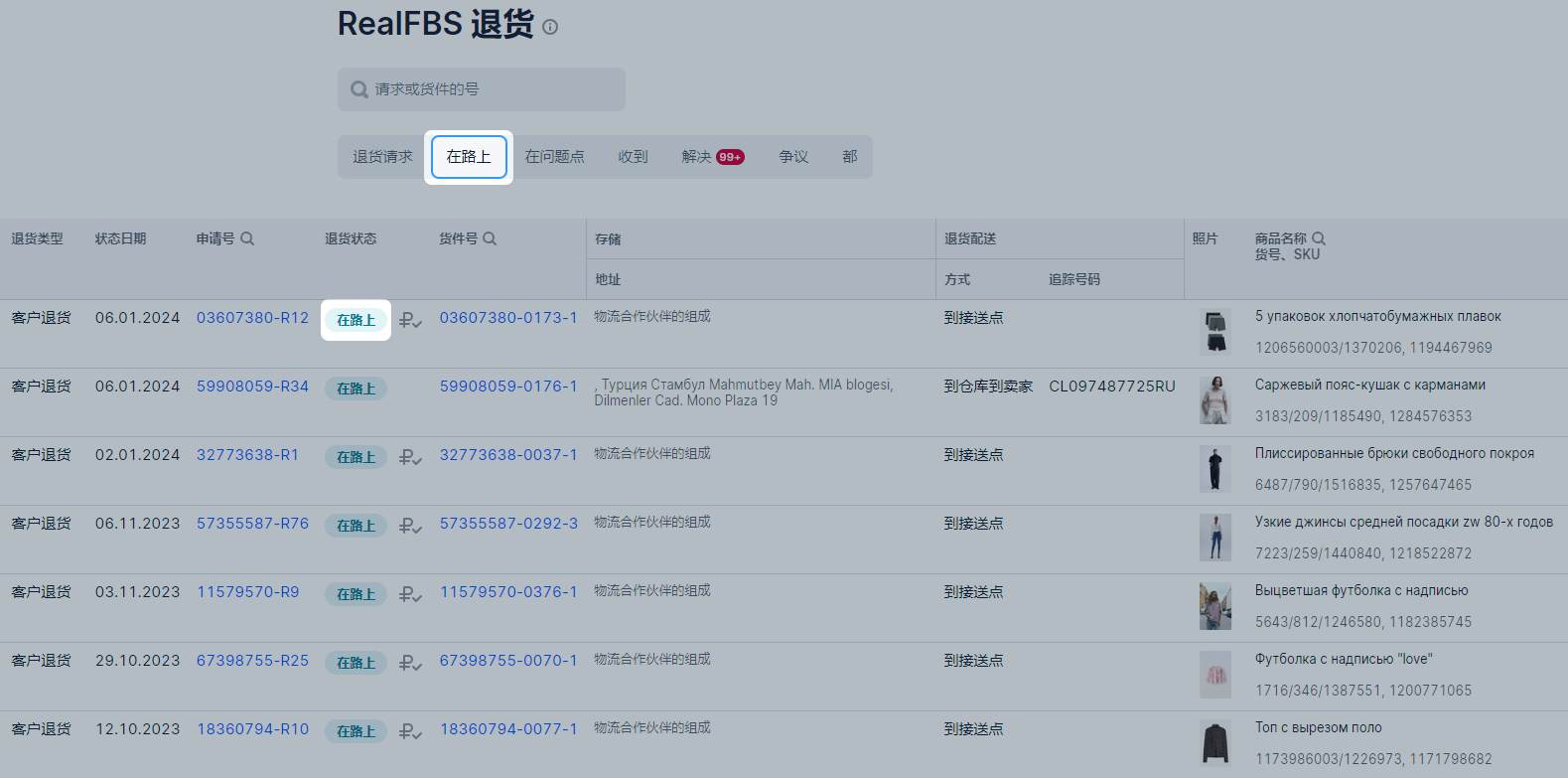The height and width of the screenshot is (778, 1568).
Task: Open photo thumbnail for Футболка с надписью love
Action: pos(1215,675)
